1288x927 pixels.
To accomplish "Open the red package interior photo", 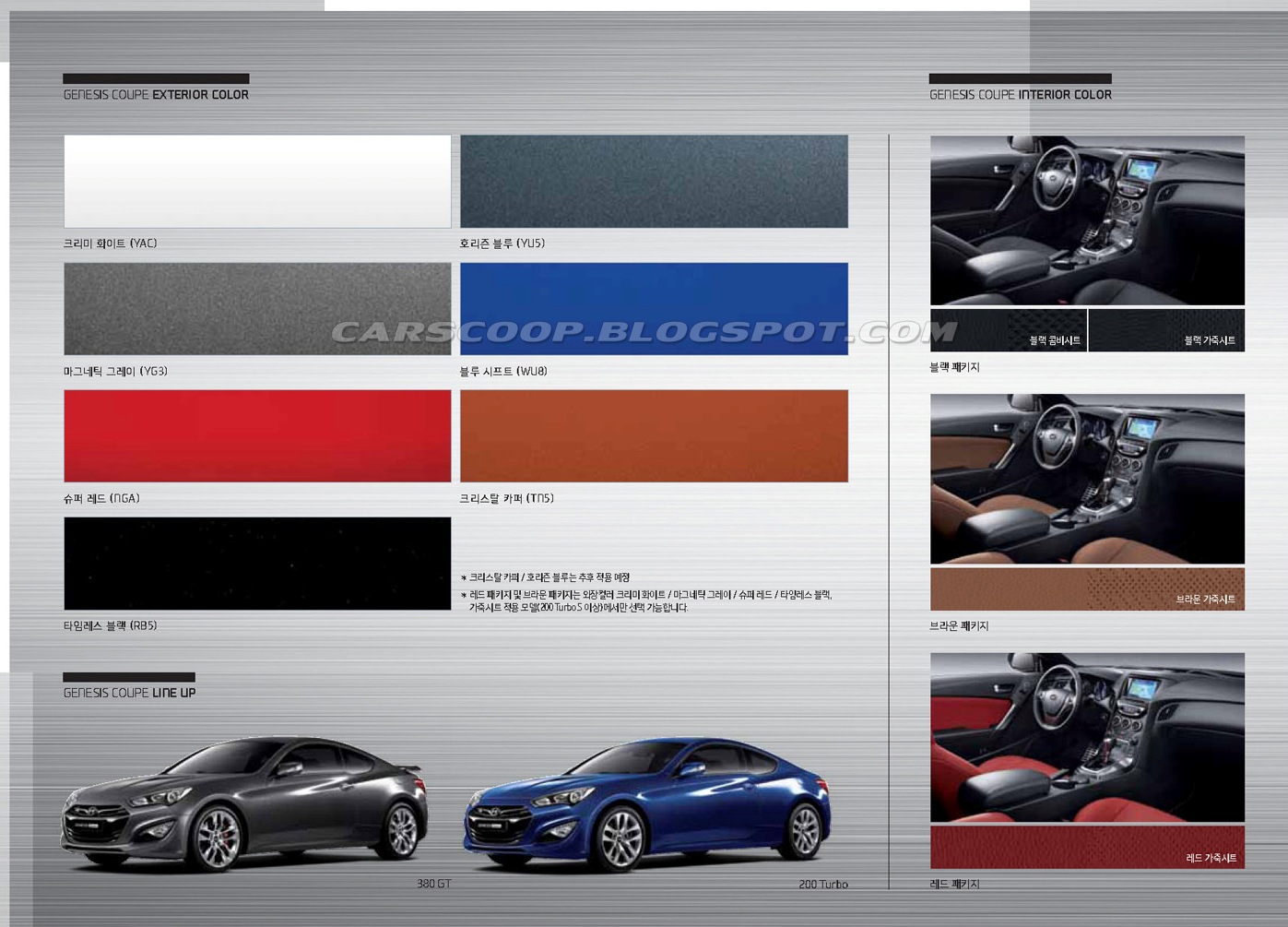I will [x=1087, y=737].
